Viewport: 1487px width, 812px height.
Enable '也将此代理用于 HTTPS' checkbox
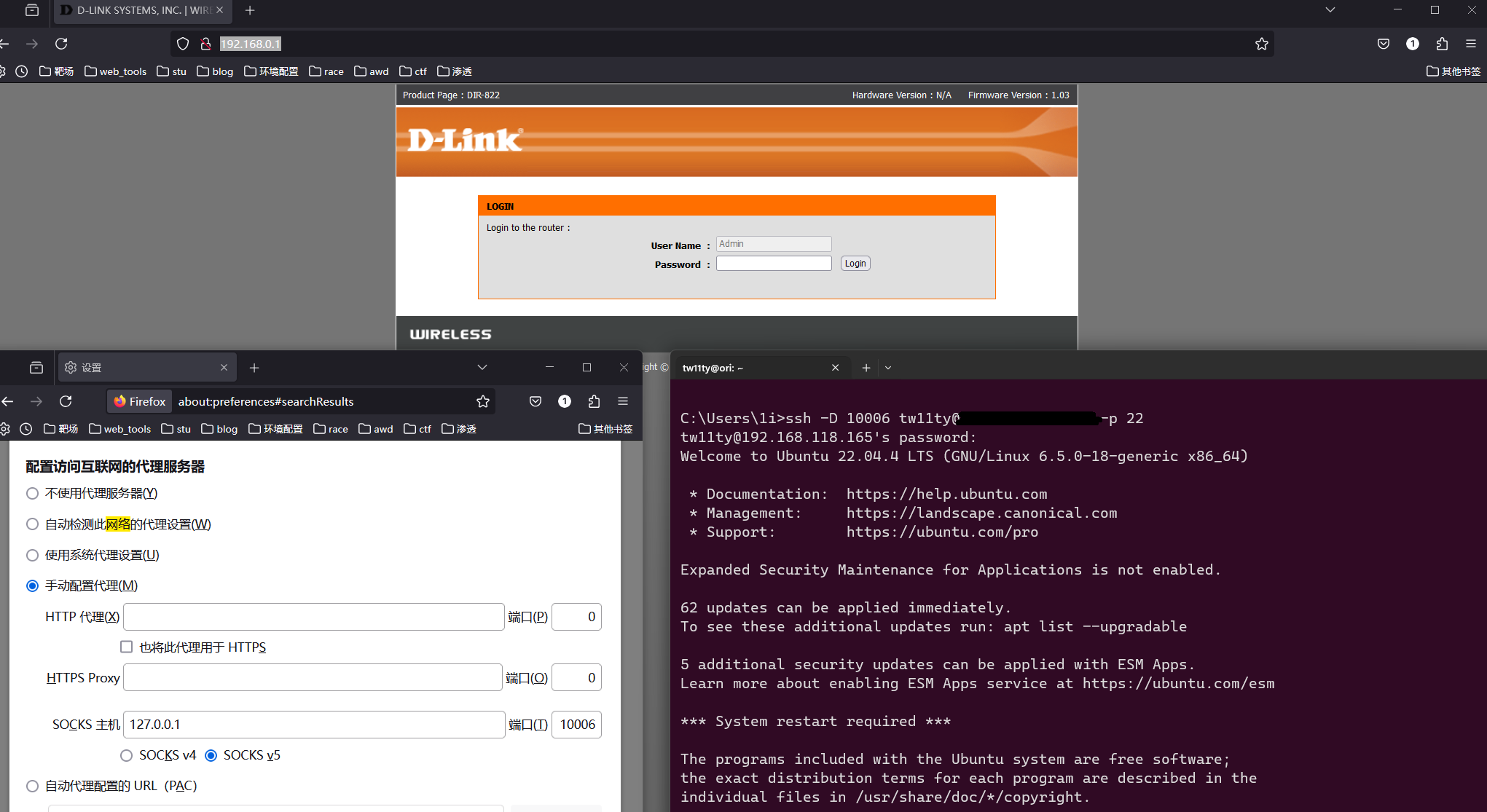(x=127, y=647)
